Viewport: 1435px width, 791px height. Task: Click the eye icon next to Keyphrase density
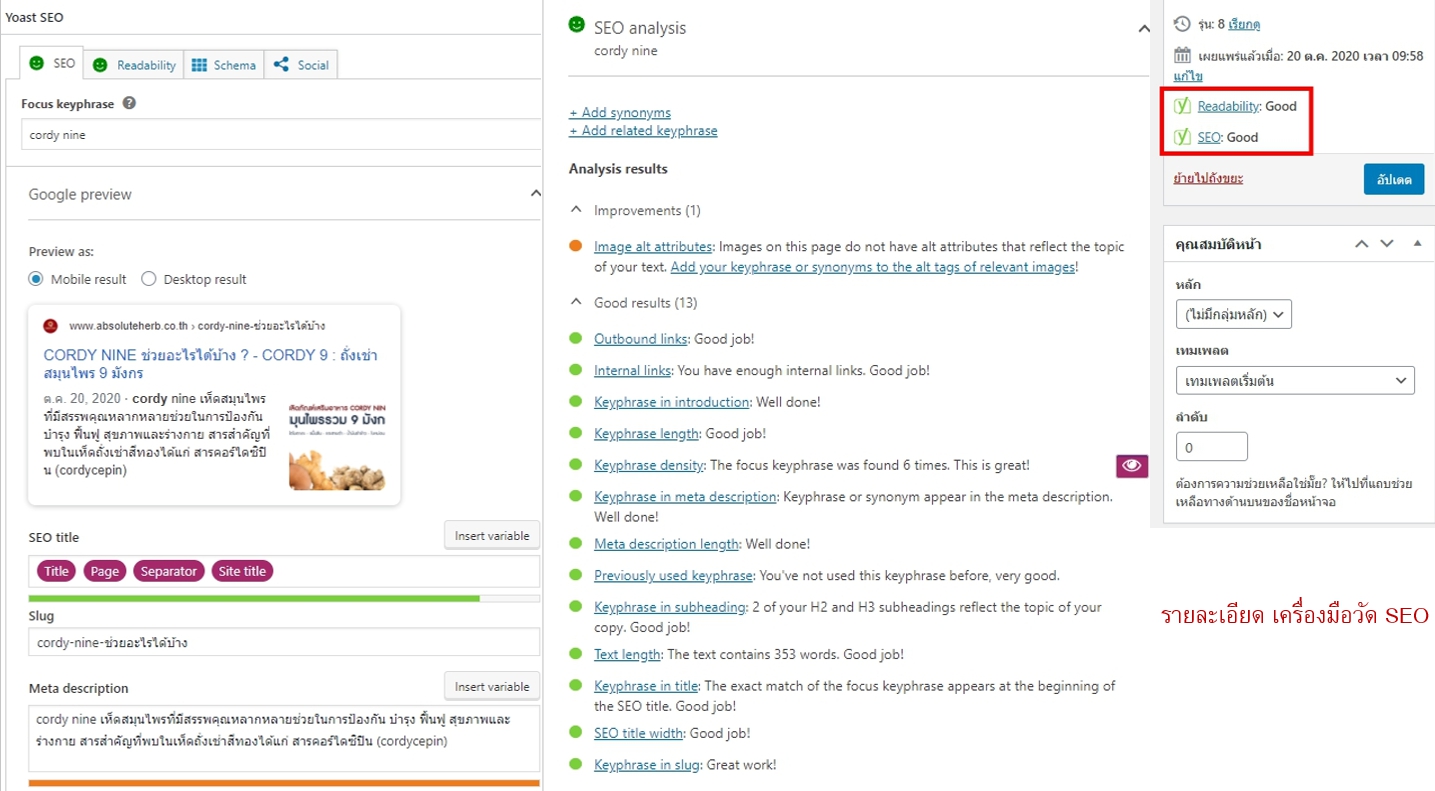tap(1132, 465)
